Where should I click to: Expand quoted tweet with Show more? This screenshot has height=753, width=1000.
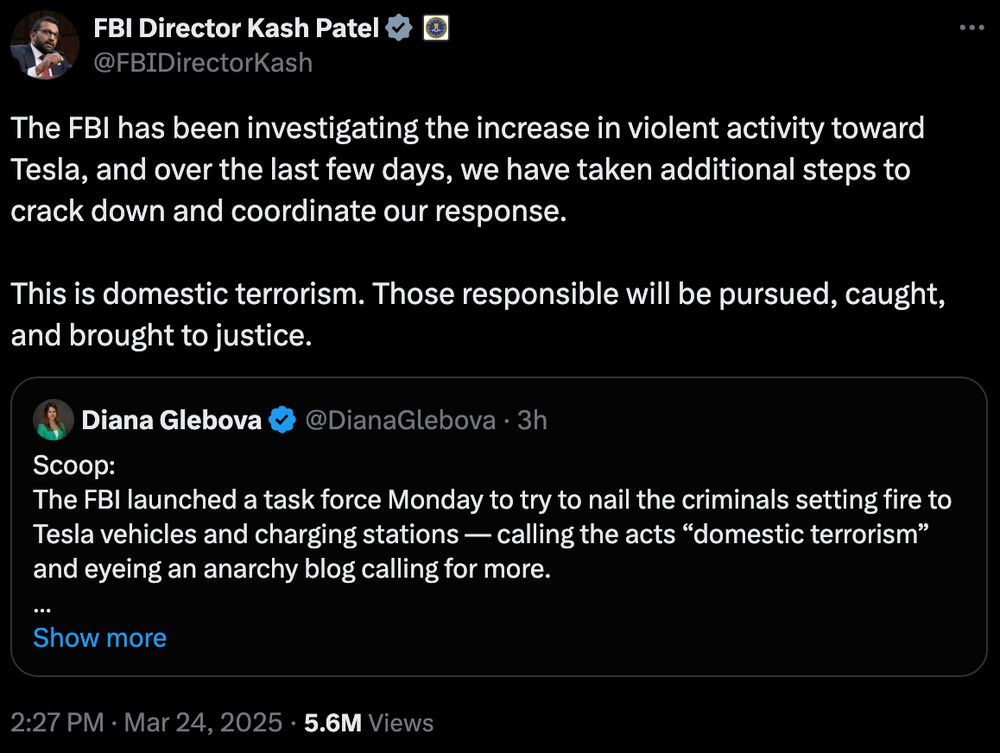(99, 638)
